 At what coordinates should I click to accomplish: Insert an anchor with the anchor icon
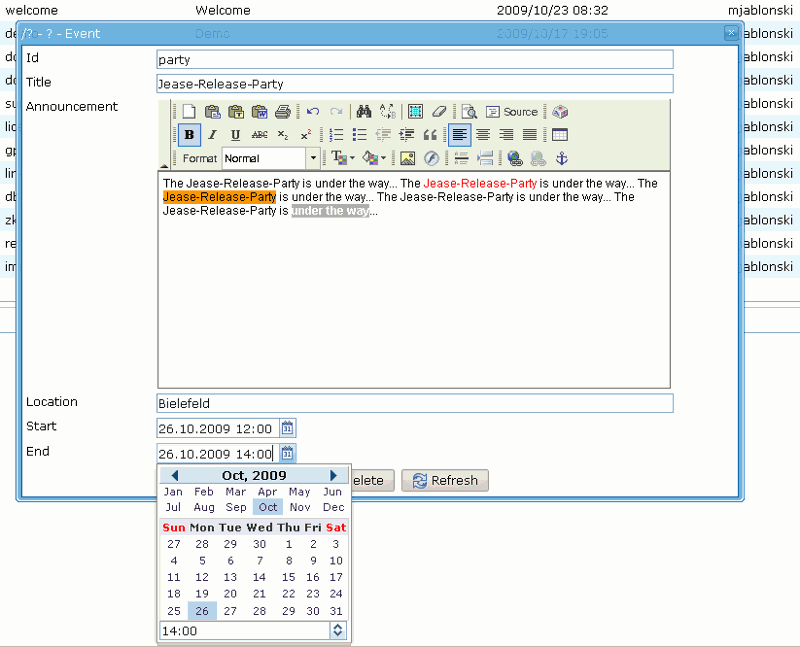tap(562, 158)
